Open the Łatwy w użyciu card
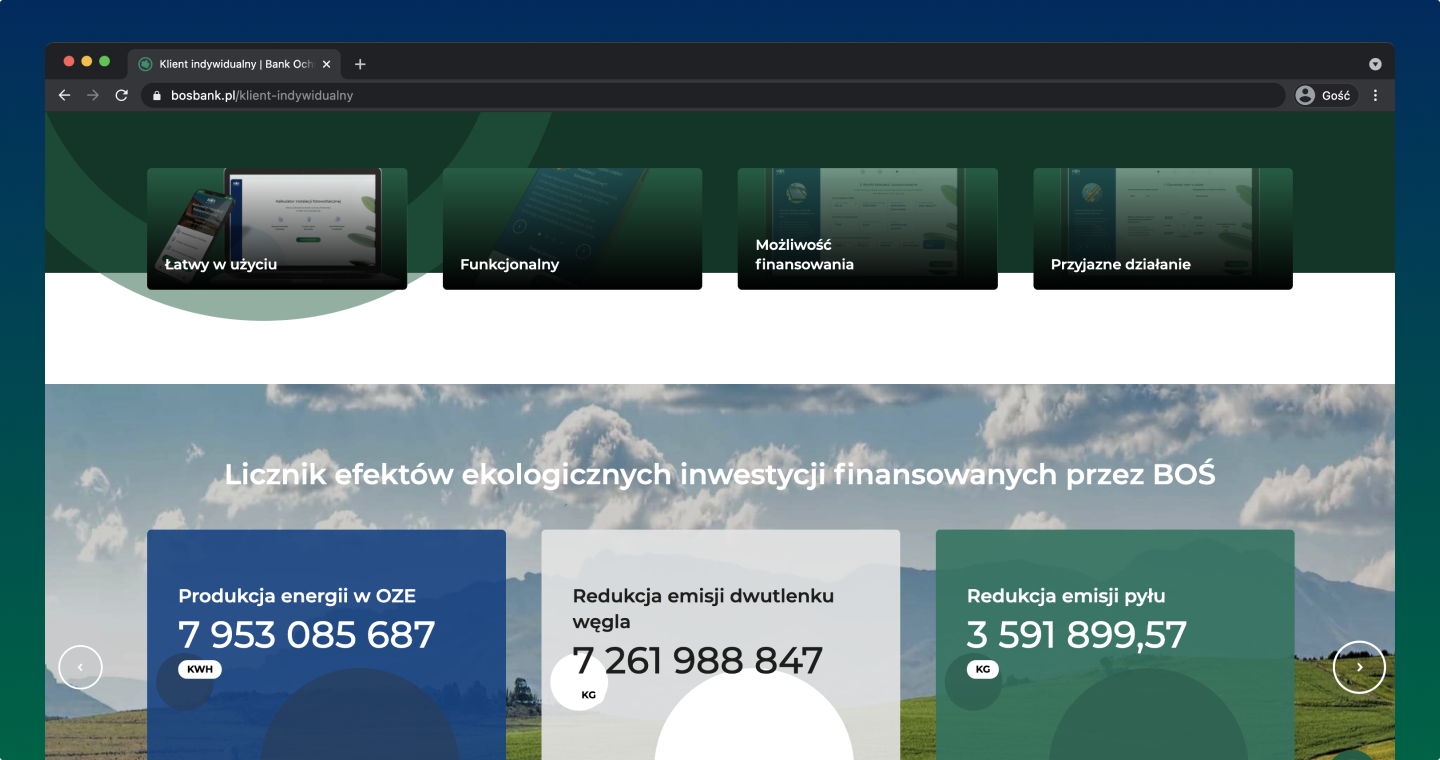The image size is (1440, 760). coord(277,229)
